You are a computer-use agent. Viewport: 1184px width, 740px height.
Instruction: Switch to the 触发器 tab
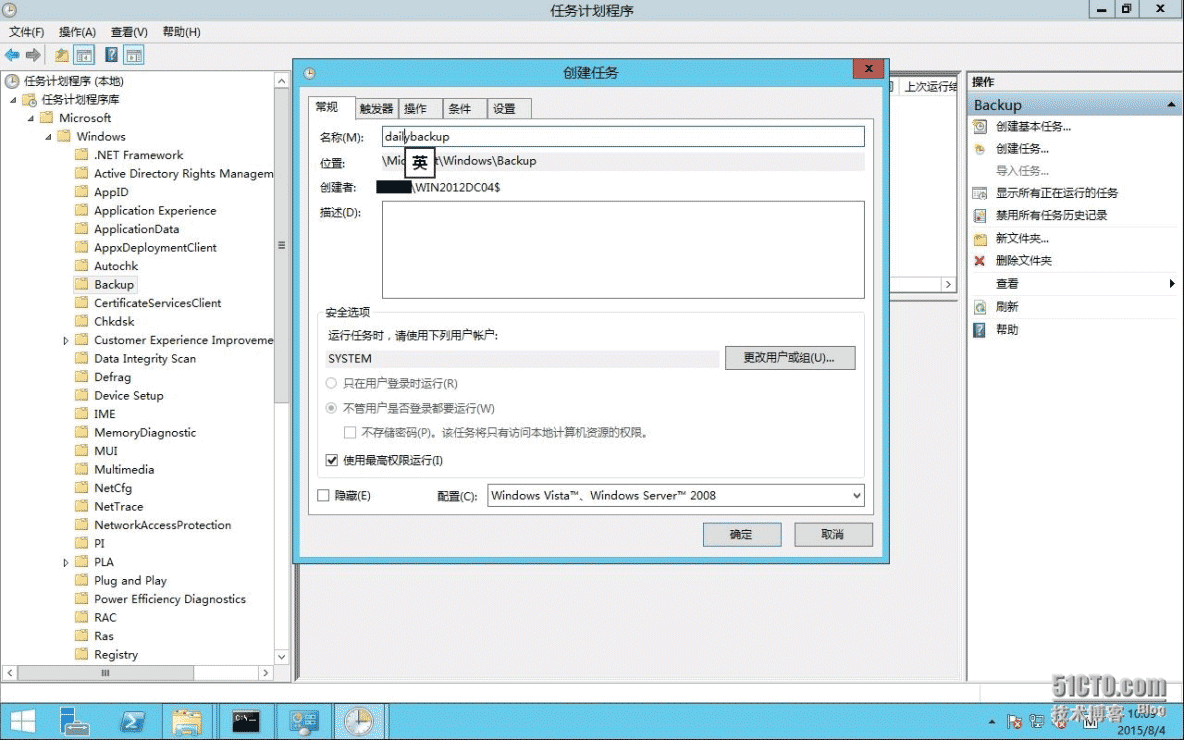pyautogui.click(x=376, y=109)
